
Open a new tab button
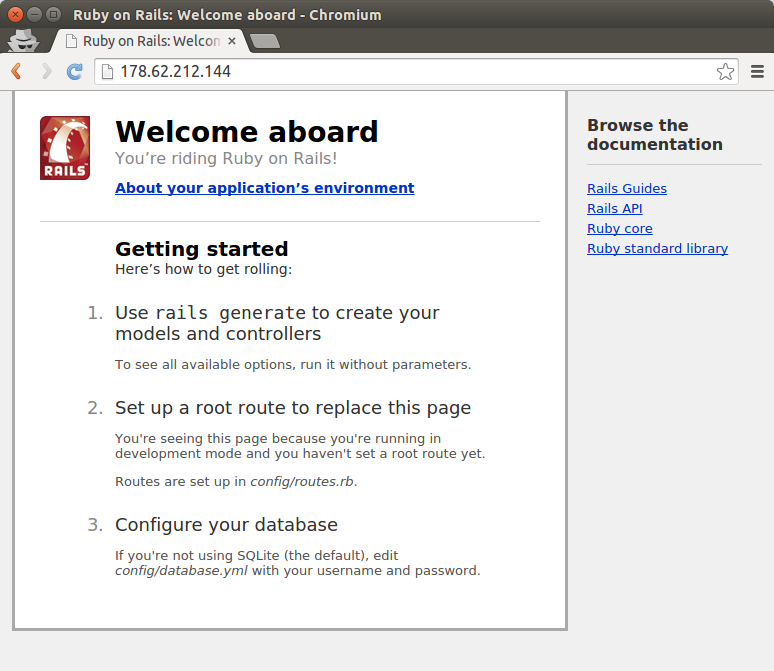point(265,41)
